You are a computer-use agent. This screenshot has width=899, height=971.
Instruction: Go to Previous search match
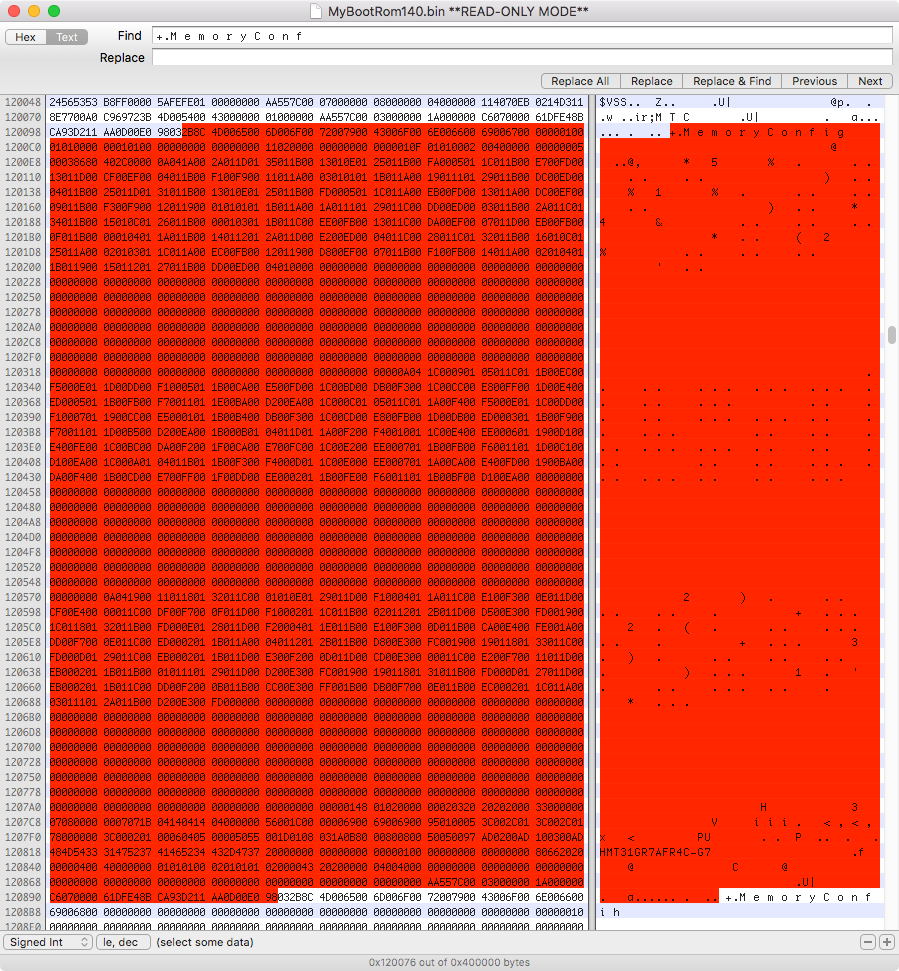(814, 81)
